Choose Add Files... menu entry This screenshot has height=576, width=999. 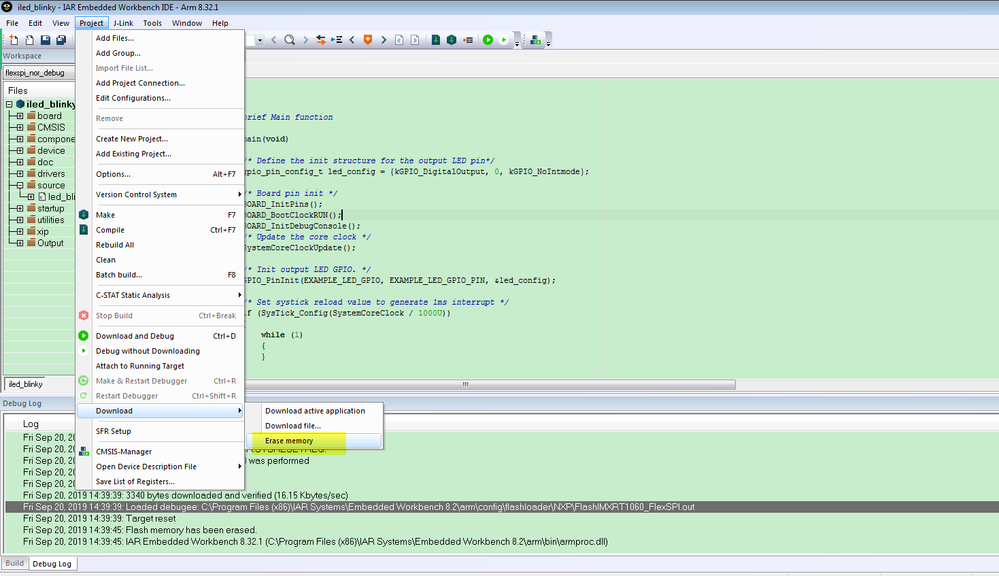(160, 38)
